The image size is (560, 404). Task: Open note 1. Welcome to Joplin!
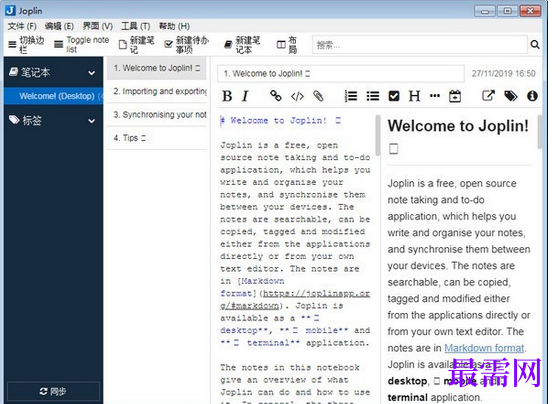click(x=156, y=68)
